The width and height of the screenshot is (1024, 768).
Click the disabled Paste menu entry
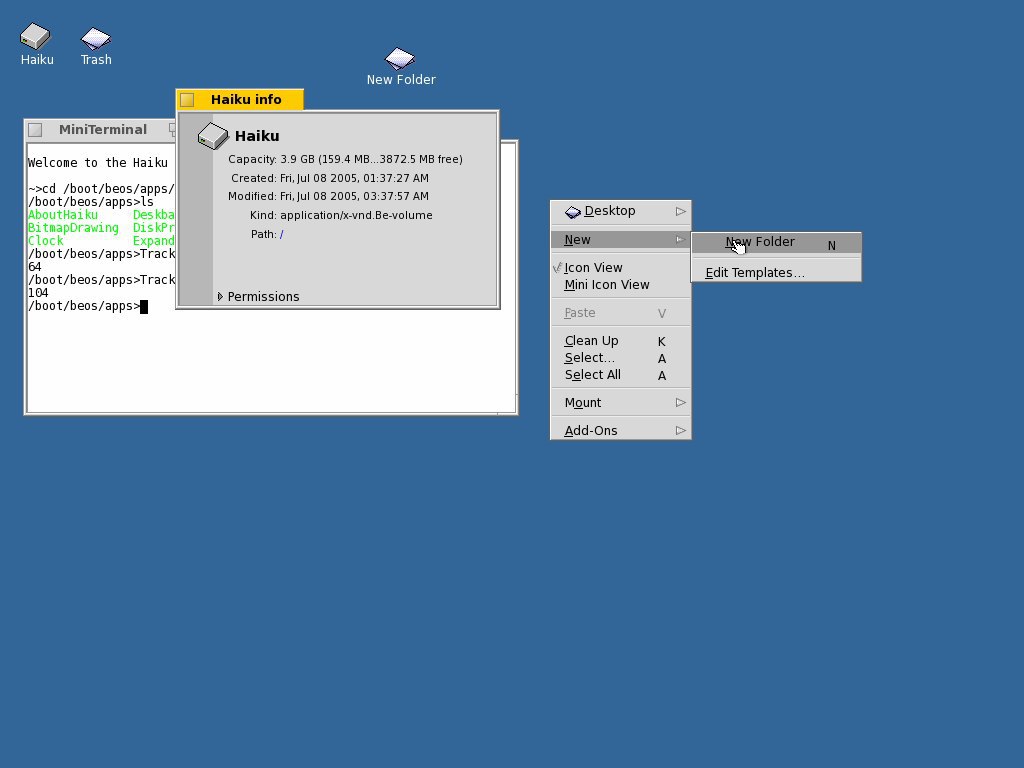click(x=620, y=313)
